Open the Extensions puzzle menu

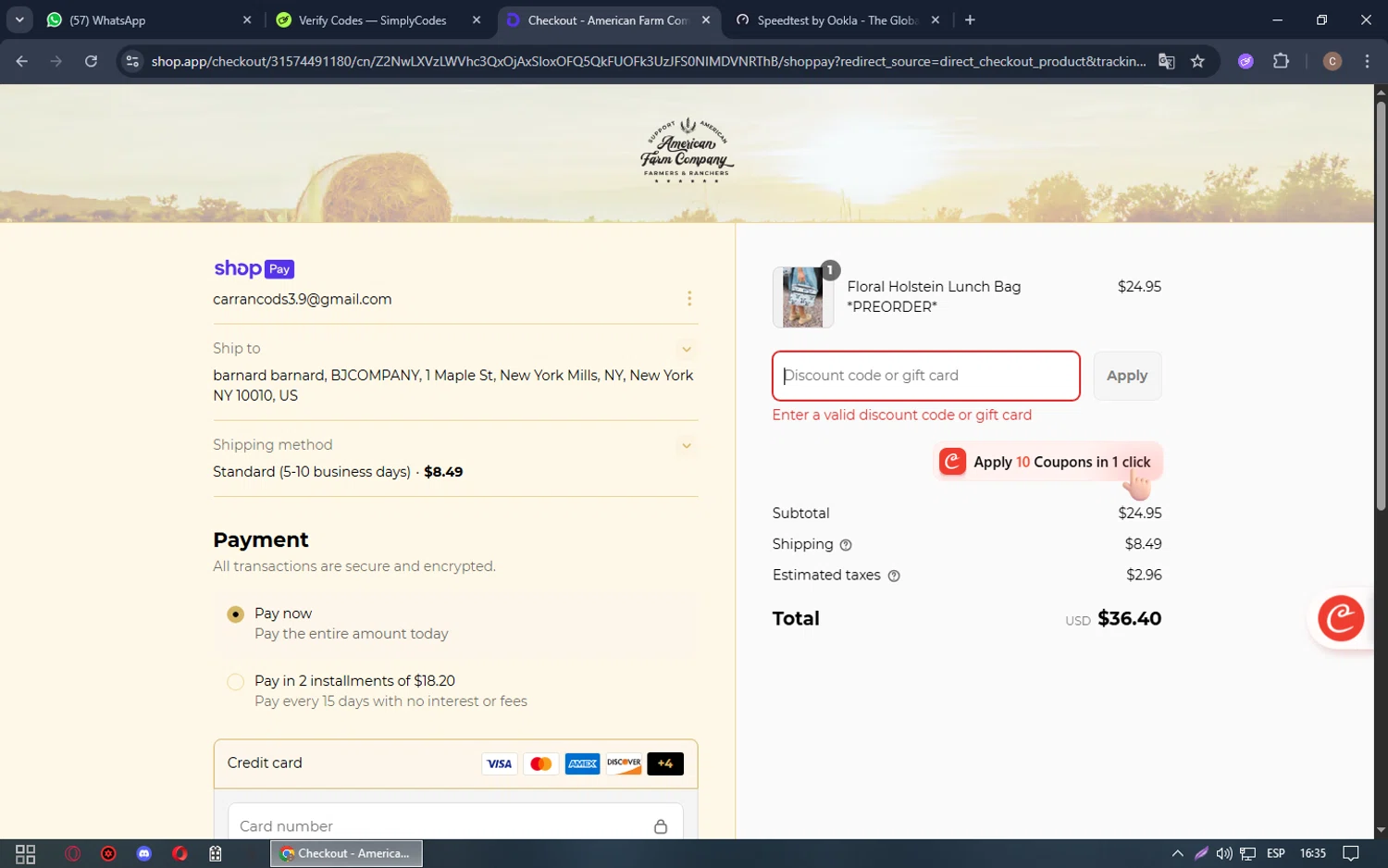click(x=1281, y=61)
